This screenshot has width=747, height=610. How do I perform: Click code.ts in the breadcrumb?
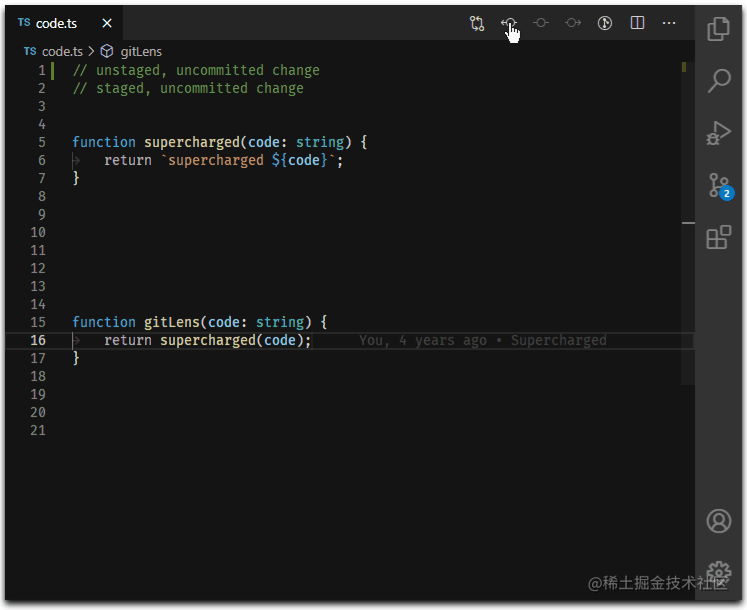point(62,51)
